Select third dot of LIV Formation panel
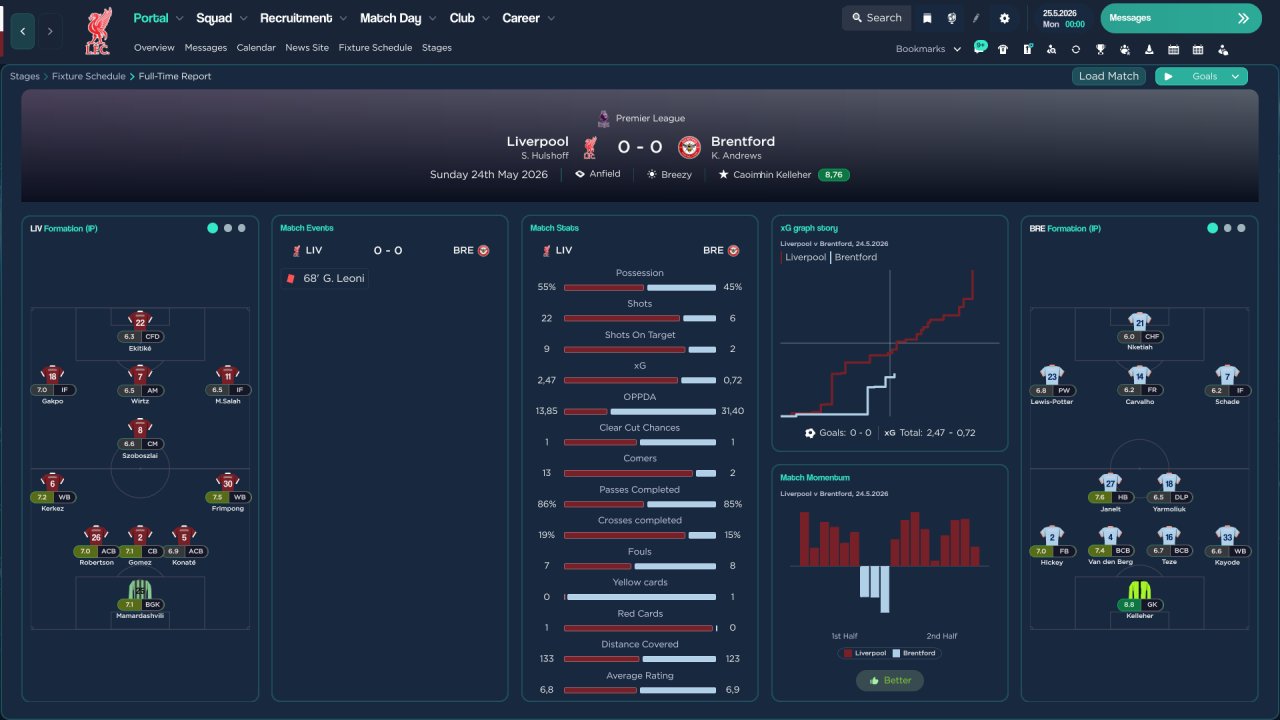Viewport: 1280px width, 720px height. 241,228
